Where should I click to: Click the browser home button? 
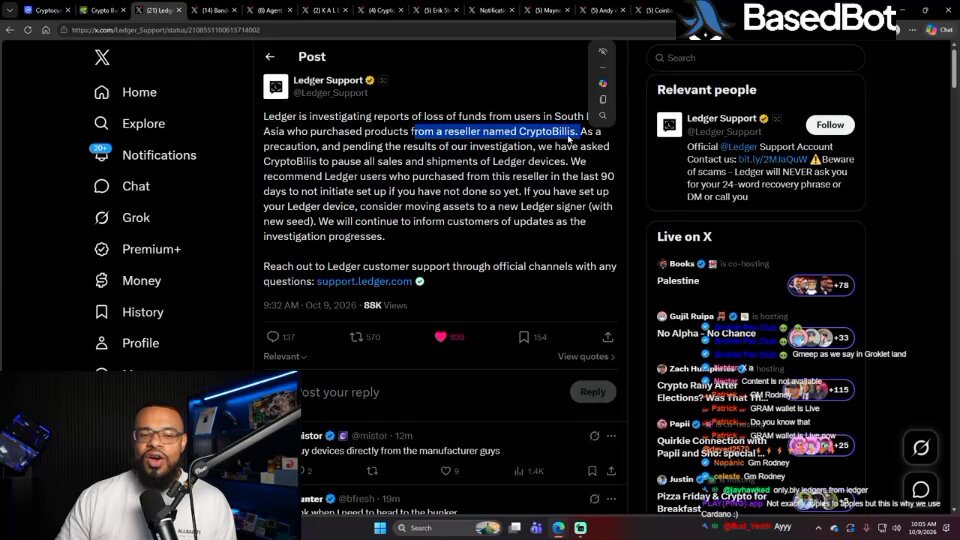pyautogui.click(x=46, y=29)
